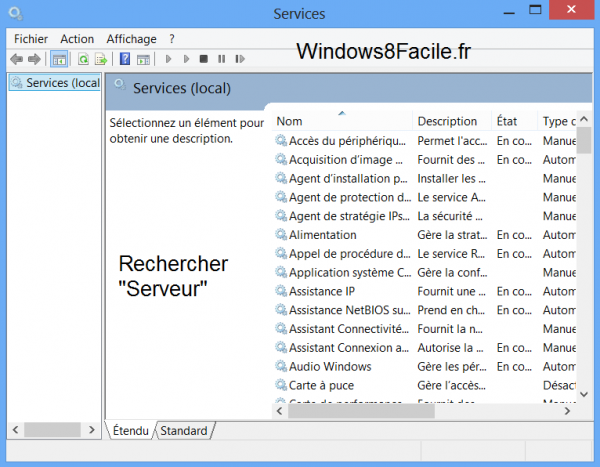Sort by the Type column header
Image resolution: width=600 pixels, height=467 pixels.
pos(557,121)
